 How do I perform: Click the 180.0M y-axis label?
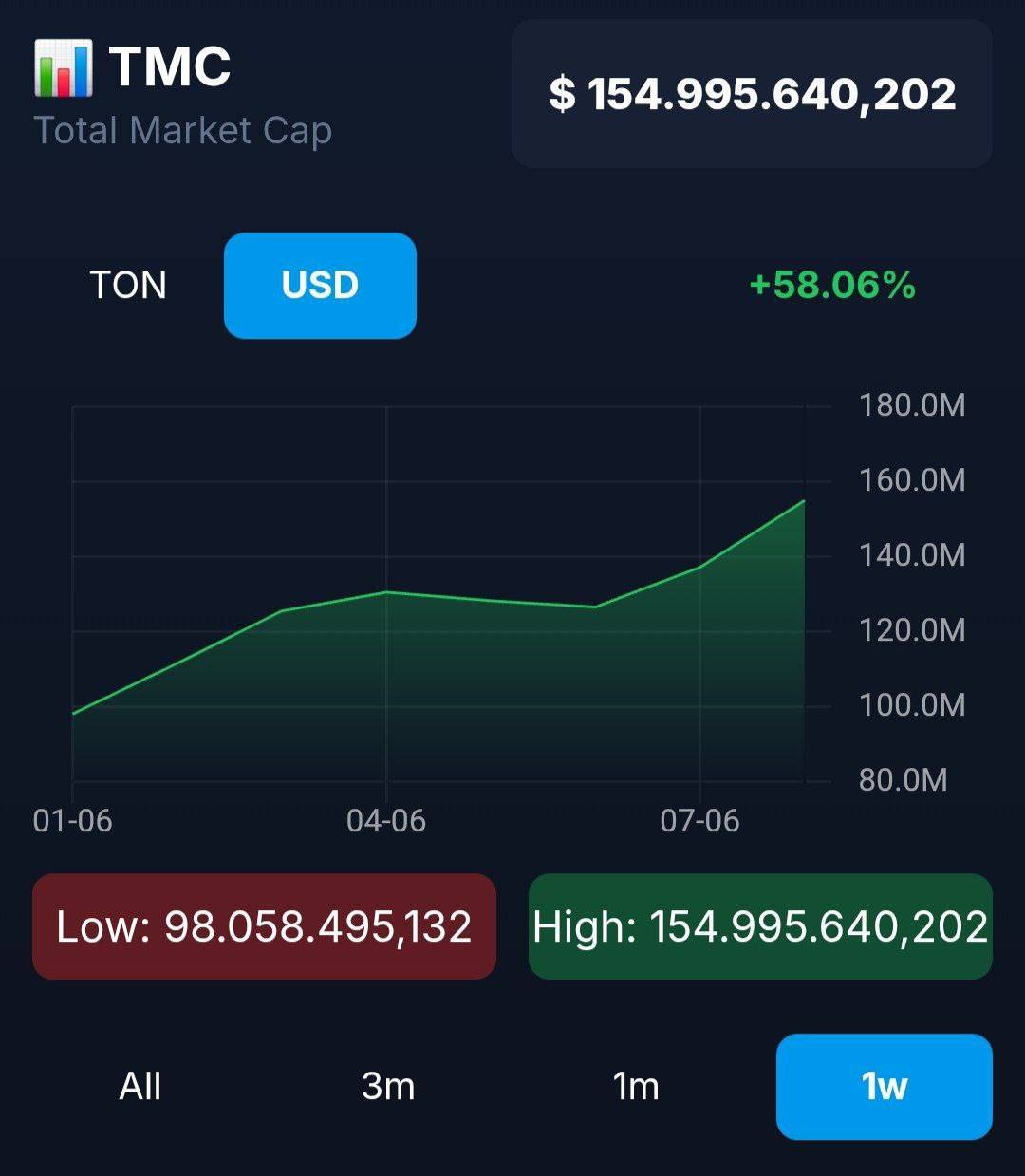[x=911, y=405]
